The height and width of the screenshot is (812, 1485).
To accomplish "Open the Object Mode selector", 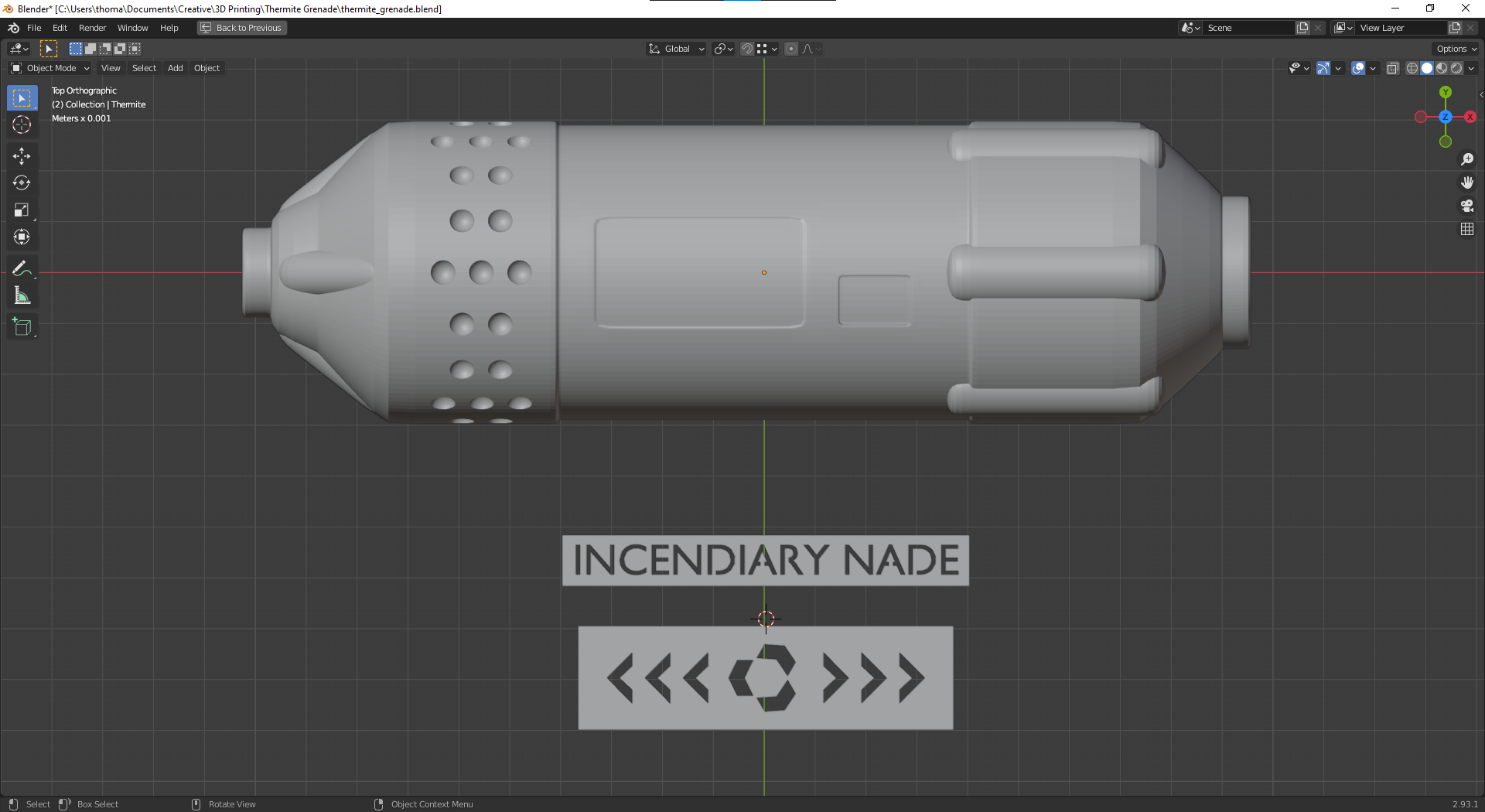I will (50, 68).
